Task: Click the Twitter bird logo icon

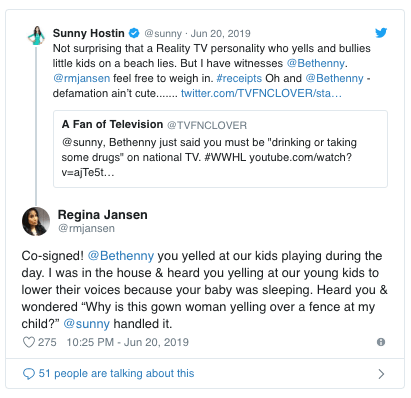Action: (x=381, y=33)
